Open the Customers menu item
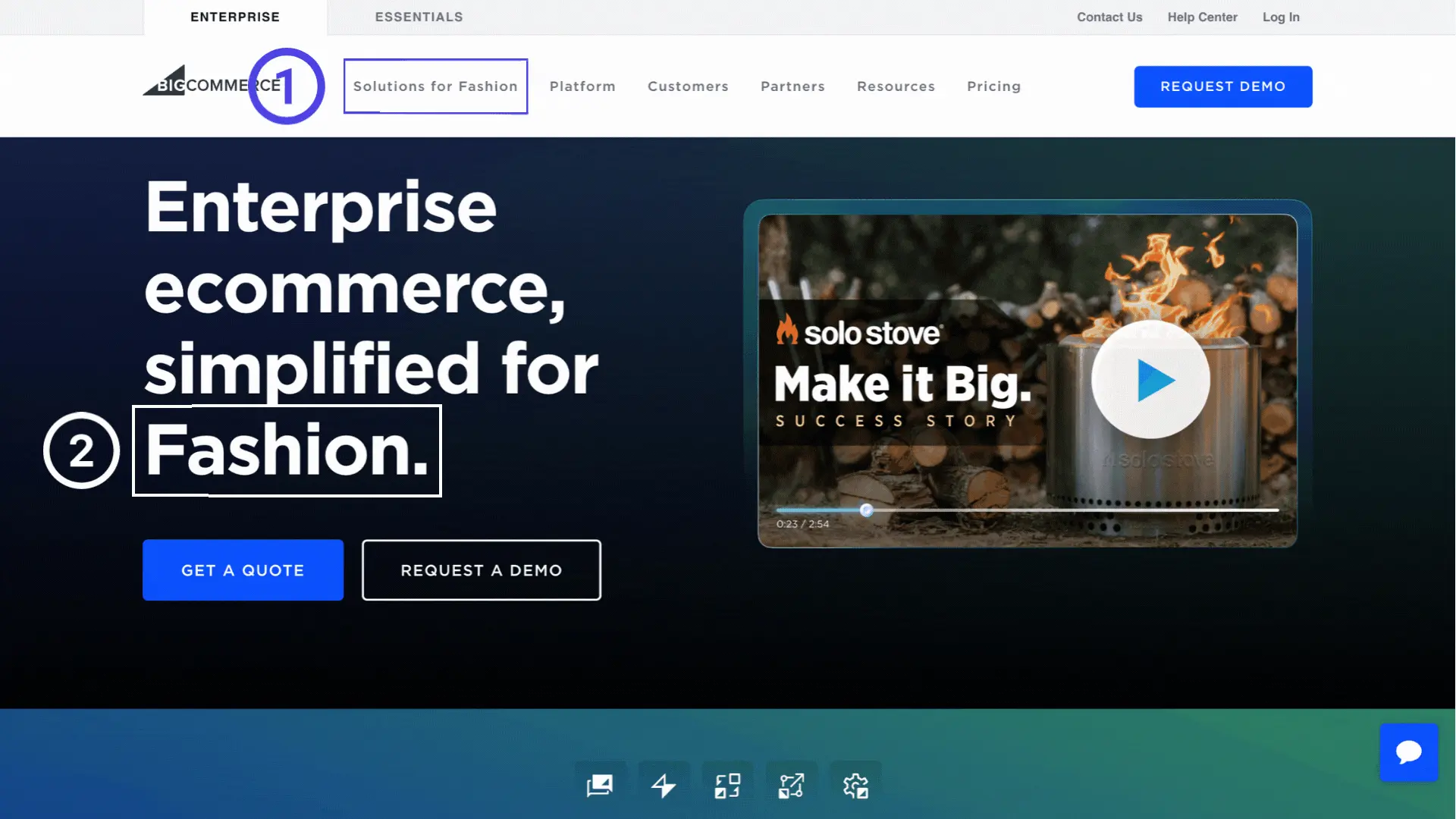 click(x=688, y=86)
